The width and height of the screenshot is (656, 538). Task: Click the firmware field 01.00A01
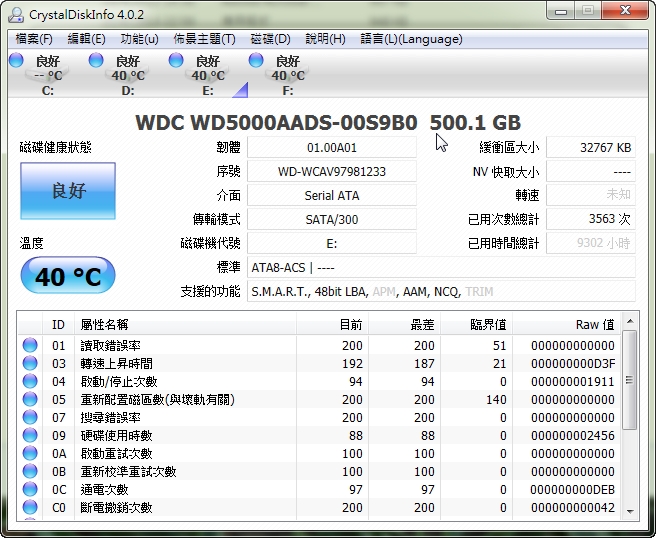tap(332, 148)
